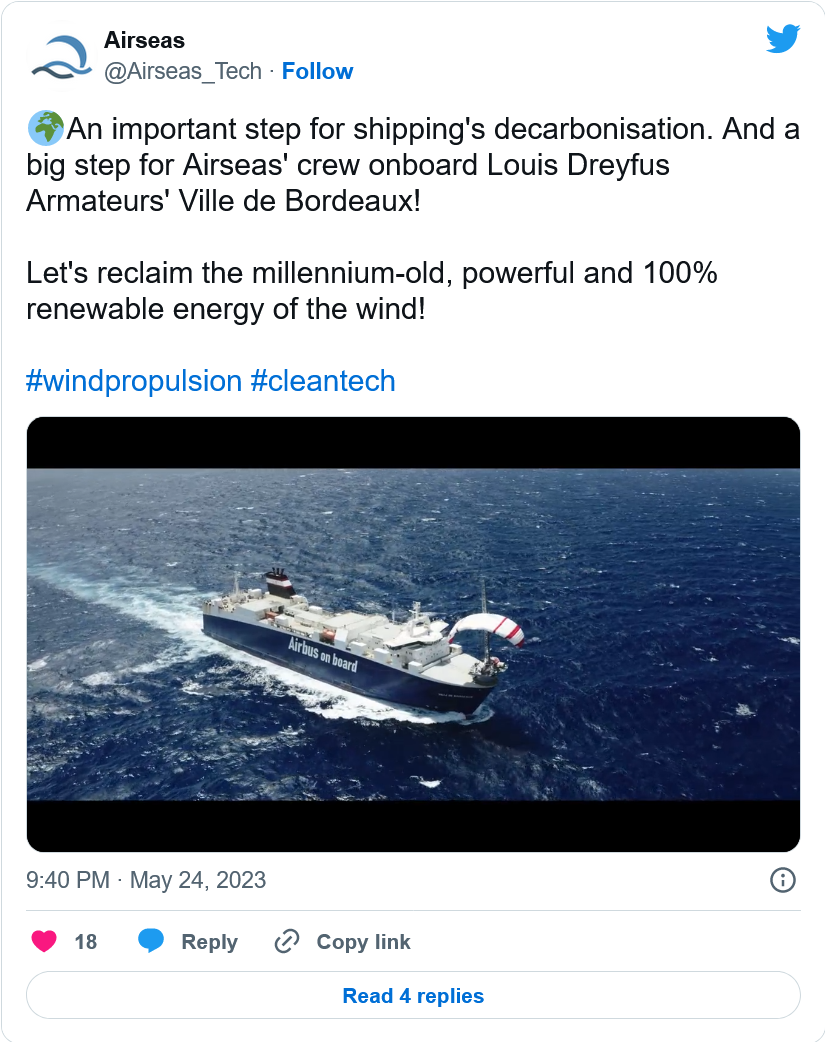The image size is (825, 1042).
Task: Click the chain link copy icon
Action: tap(287, 941)
